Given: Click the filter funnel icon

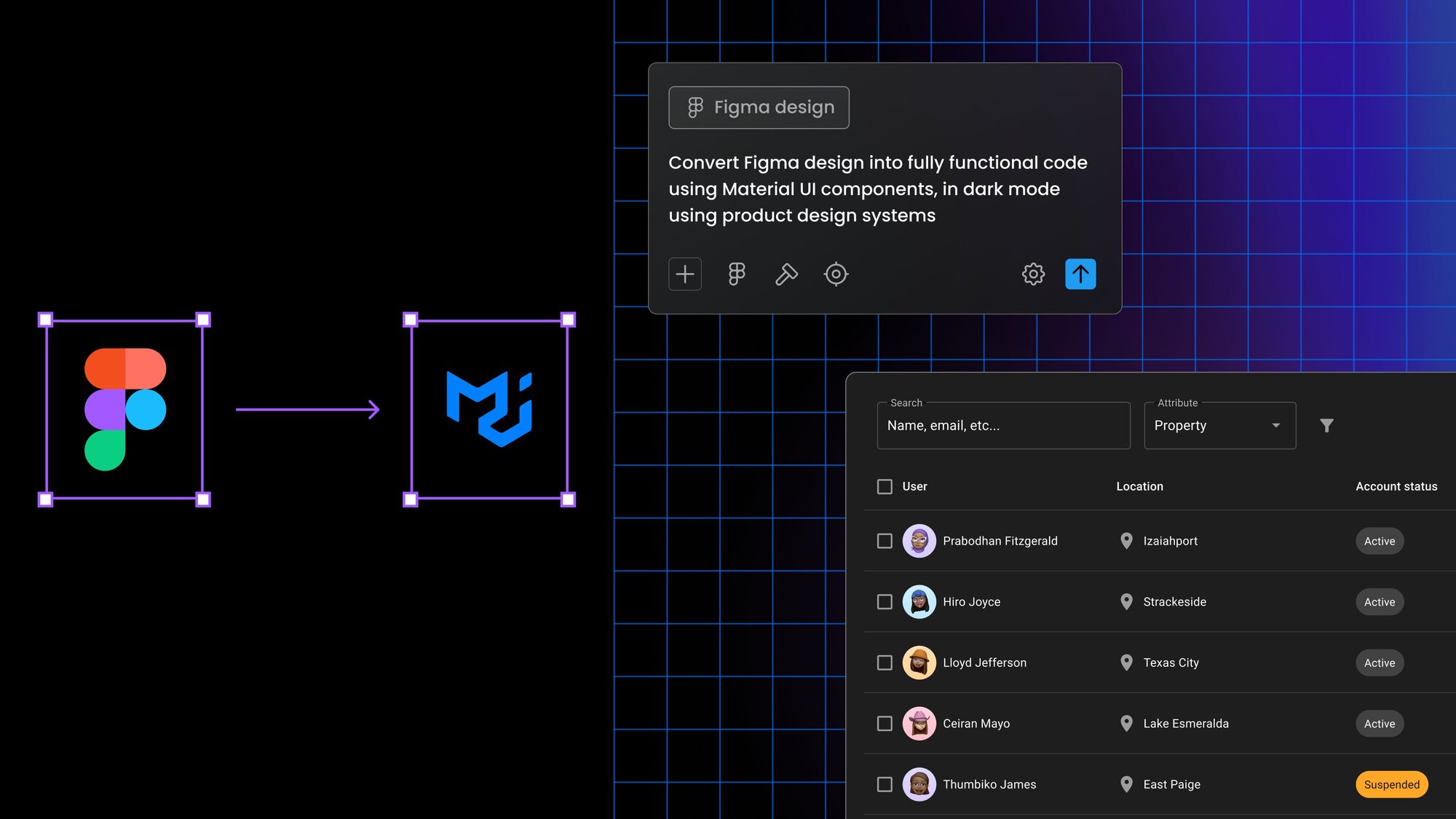Looking at the screenshot, I should [1326, 426].
